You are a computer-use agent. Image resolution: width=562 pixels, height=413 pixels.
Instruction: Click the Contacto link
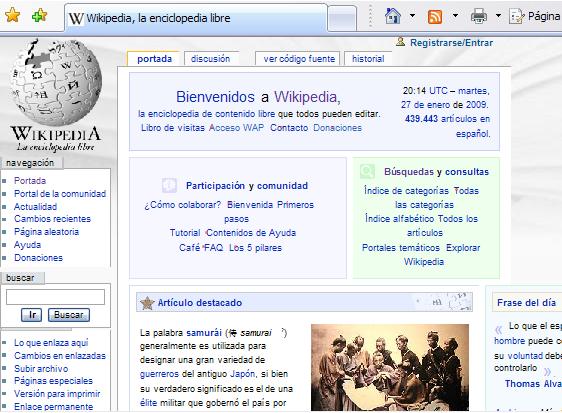289,128
